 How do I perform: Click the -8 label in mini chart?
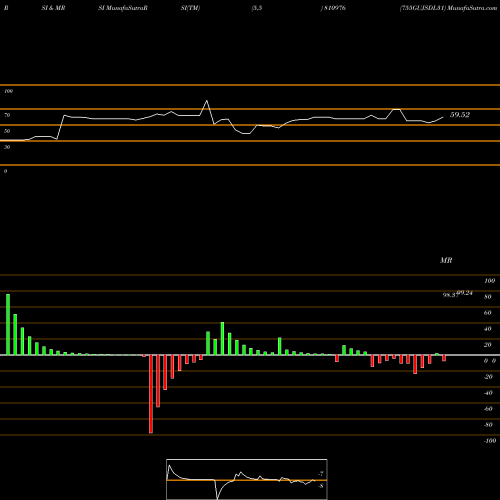point(321,486)
